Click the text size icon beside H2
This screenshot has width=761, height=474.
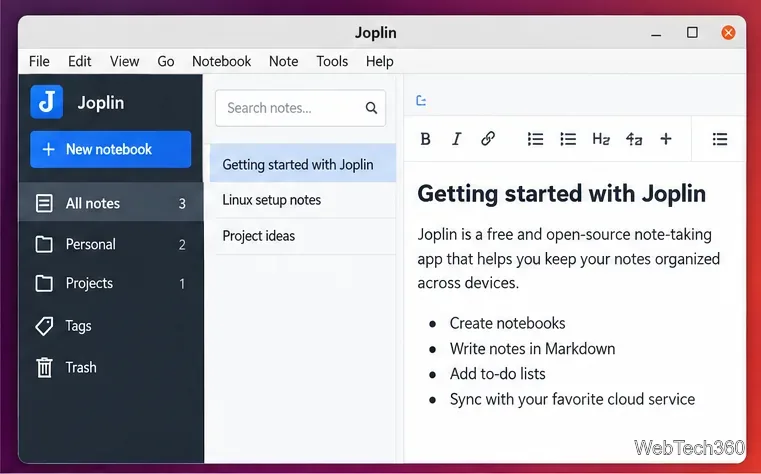633,139
